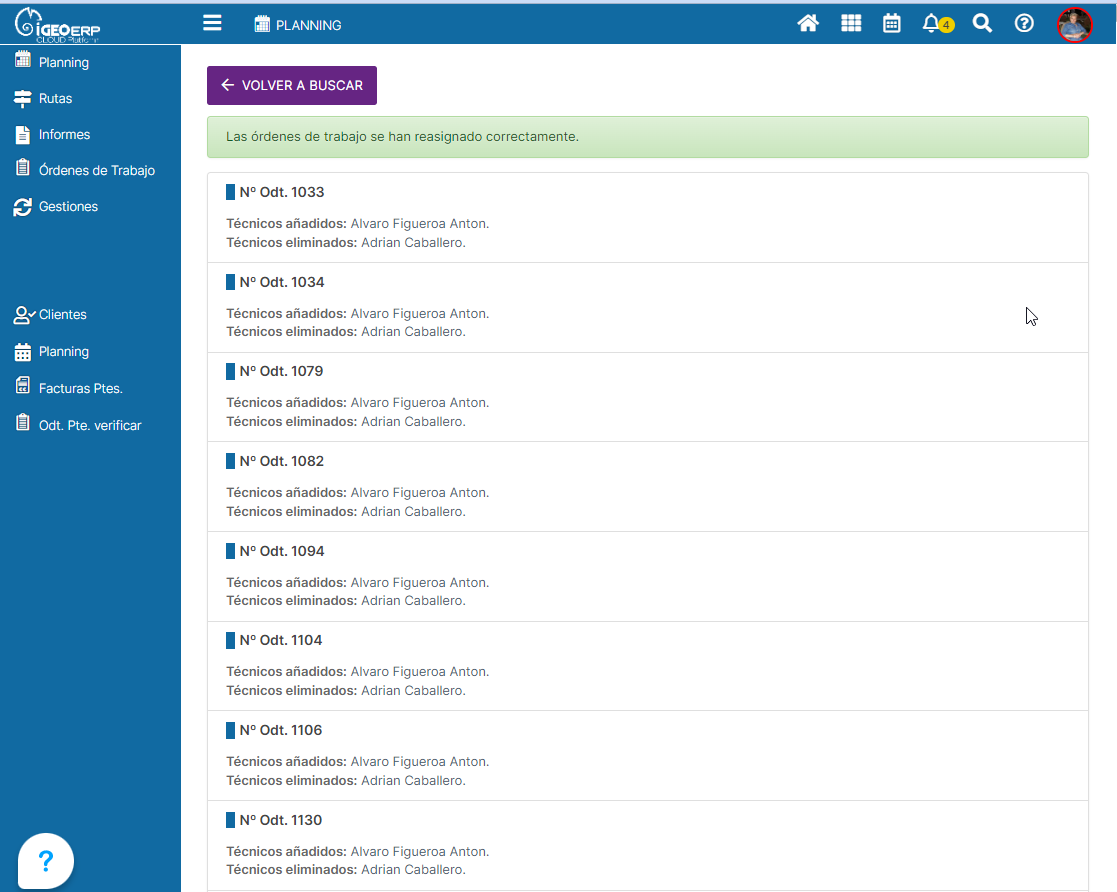Image resolution: width=1117 pixels, height=892 pixels.
Task: Open the calendar icon in top bar
Action: [891, 24]
